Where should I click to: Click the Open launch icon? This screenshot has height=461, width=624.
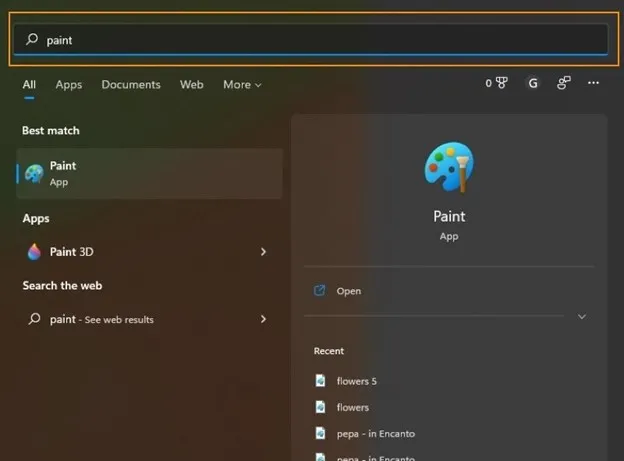pos(320,291)
